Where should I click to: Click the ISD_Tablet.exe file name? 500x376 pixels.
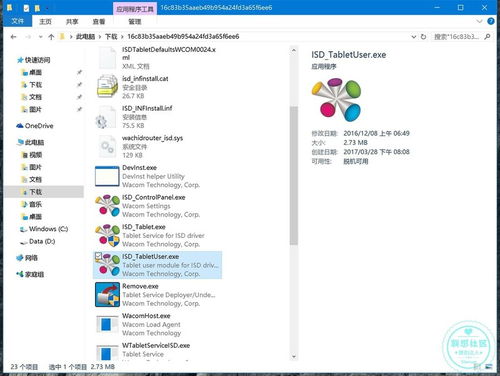[144, 227]
